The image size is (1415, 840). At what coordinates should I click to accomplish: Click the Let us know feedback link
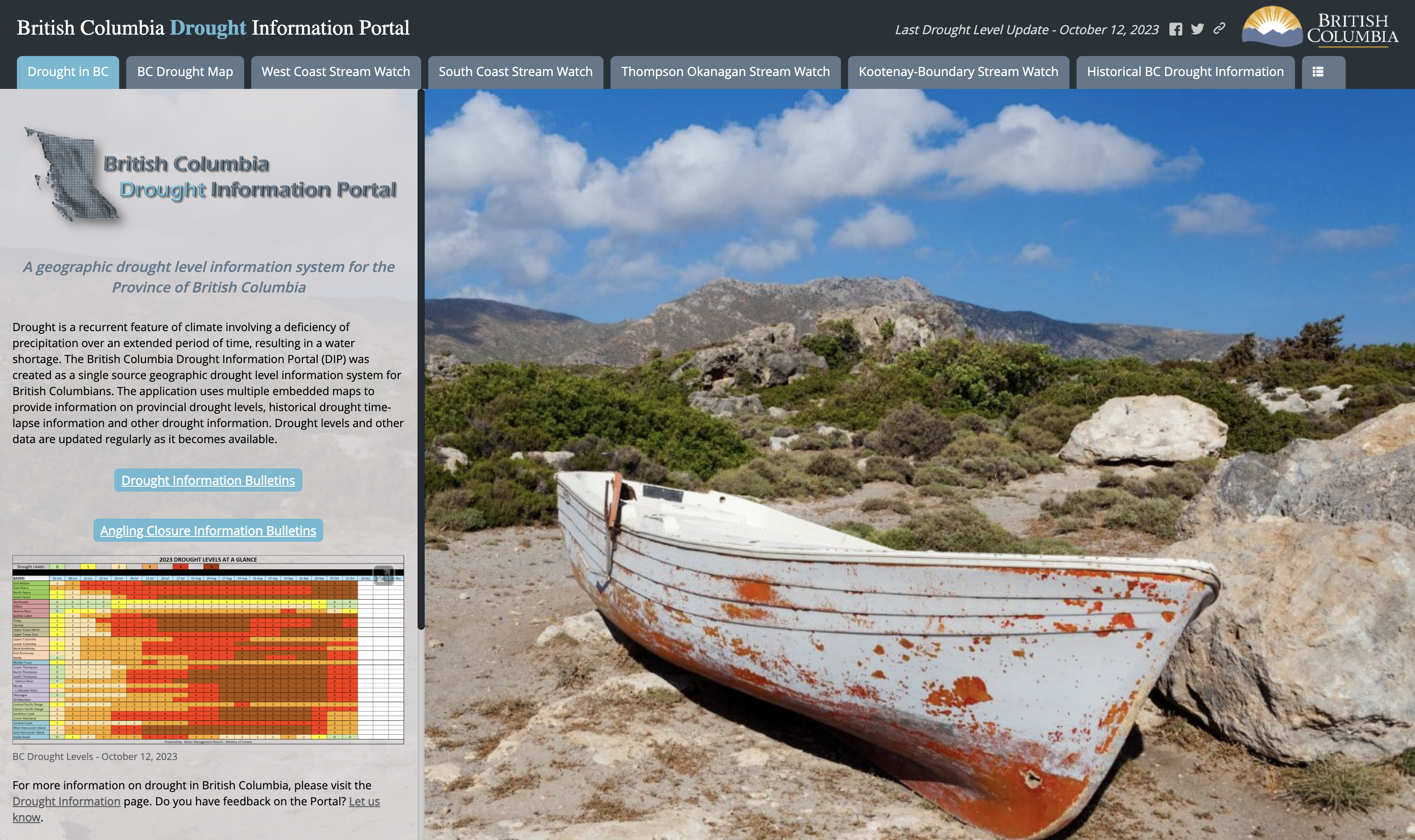tap(363, 801)
